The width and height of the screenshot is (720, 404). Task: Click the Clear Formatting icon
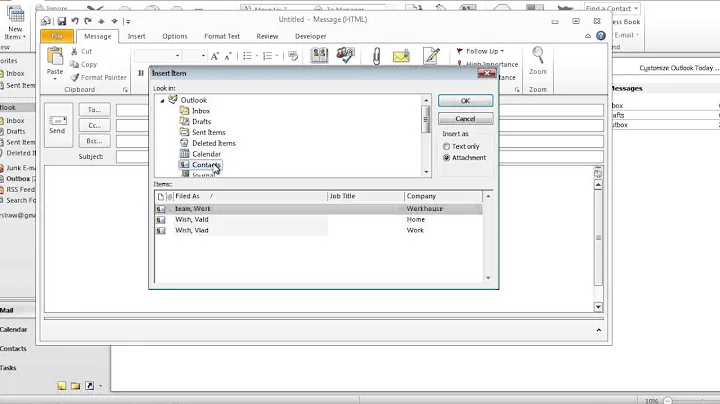tap(293, 56)
